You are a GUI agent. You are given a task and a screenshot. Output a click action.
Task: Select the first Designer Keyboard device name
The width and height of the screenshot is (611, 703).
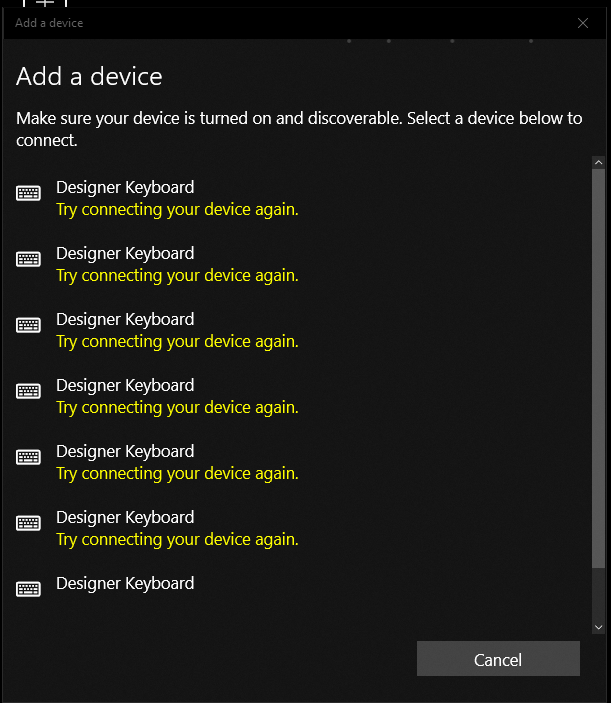coord(125,187)
